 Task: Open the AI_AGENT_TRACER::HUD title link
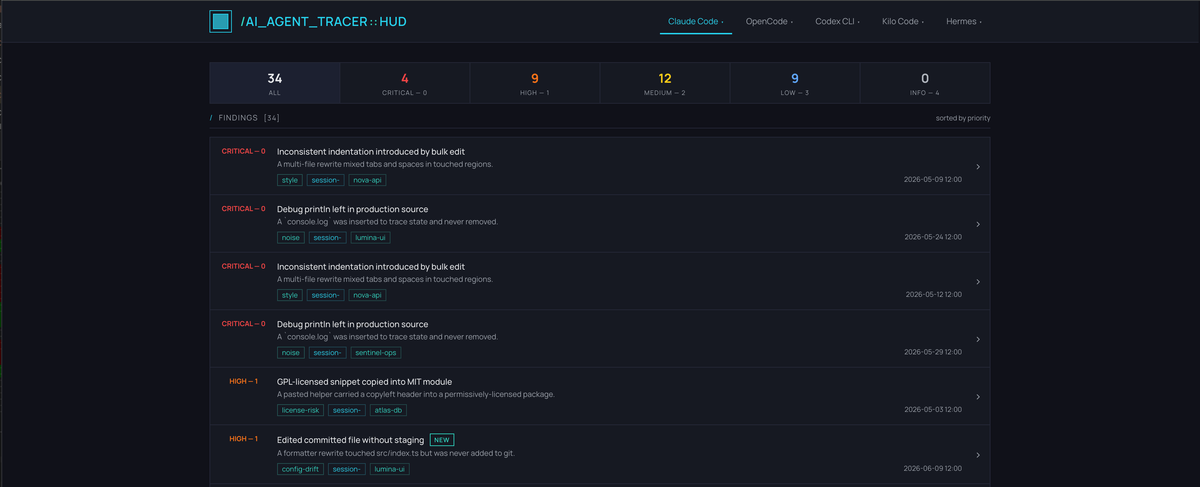point(323,21)
